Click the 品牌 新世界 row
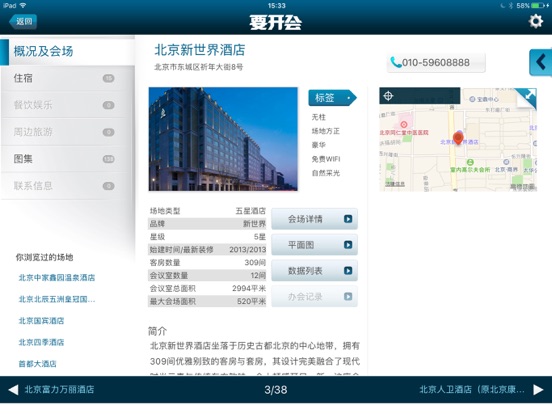This screenshot has width=552, height=414. 207,224
